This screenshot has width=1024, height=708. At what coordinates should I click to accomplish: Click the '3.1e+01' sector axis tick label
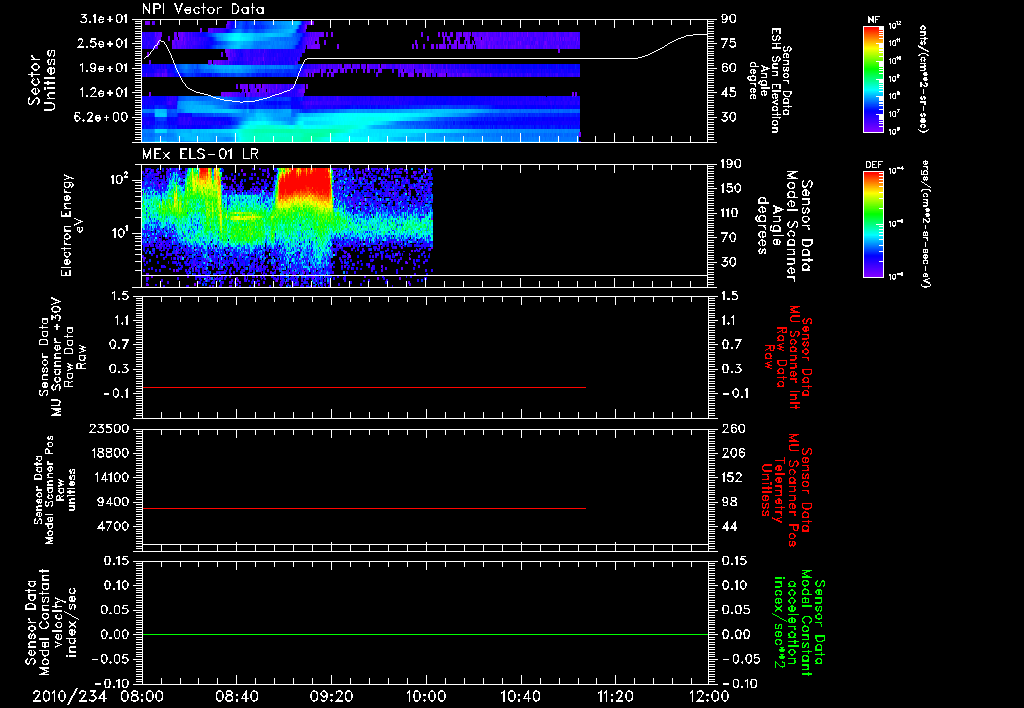(104, 19)
